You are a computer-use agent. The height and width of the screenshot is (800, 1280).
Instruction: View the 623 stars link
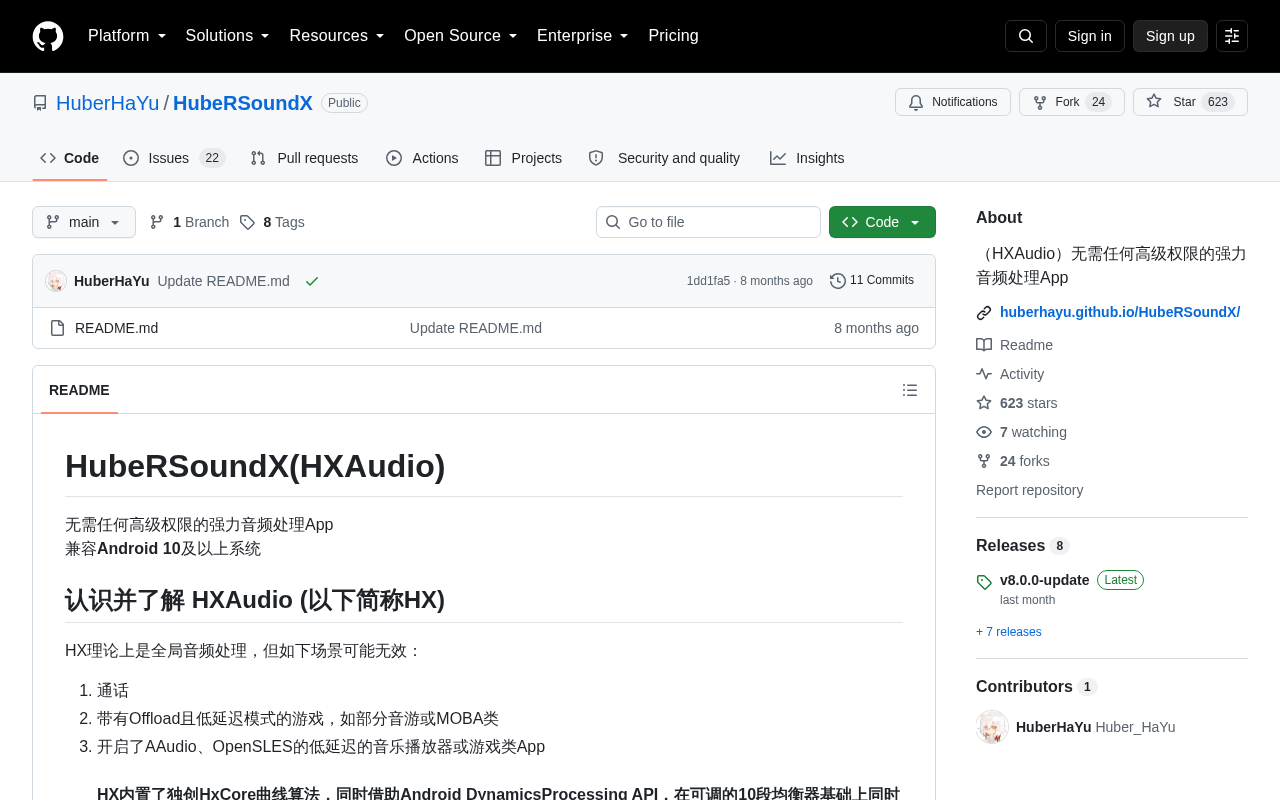click(x=1017, y=403)
